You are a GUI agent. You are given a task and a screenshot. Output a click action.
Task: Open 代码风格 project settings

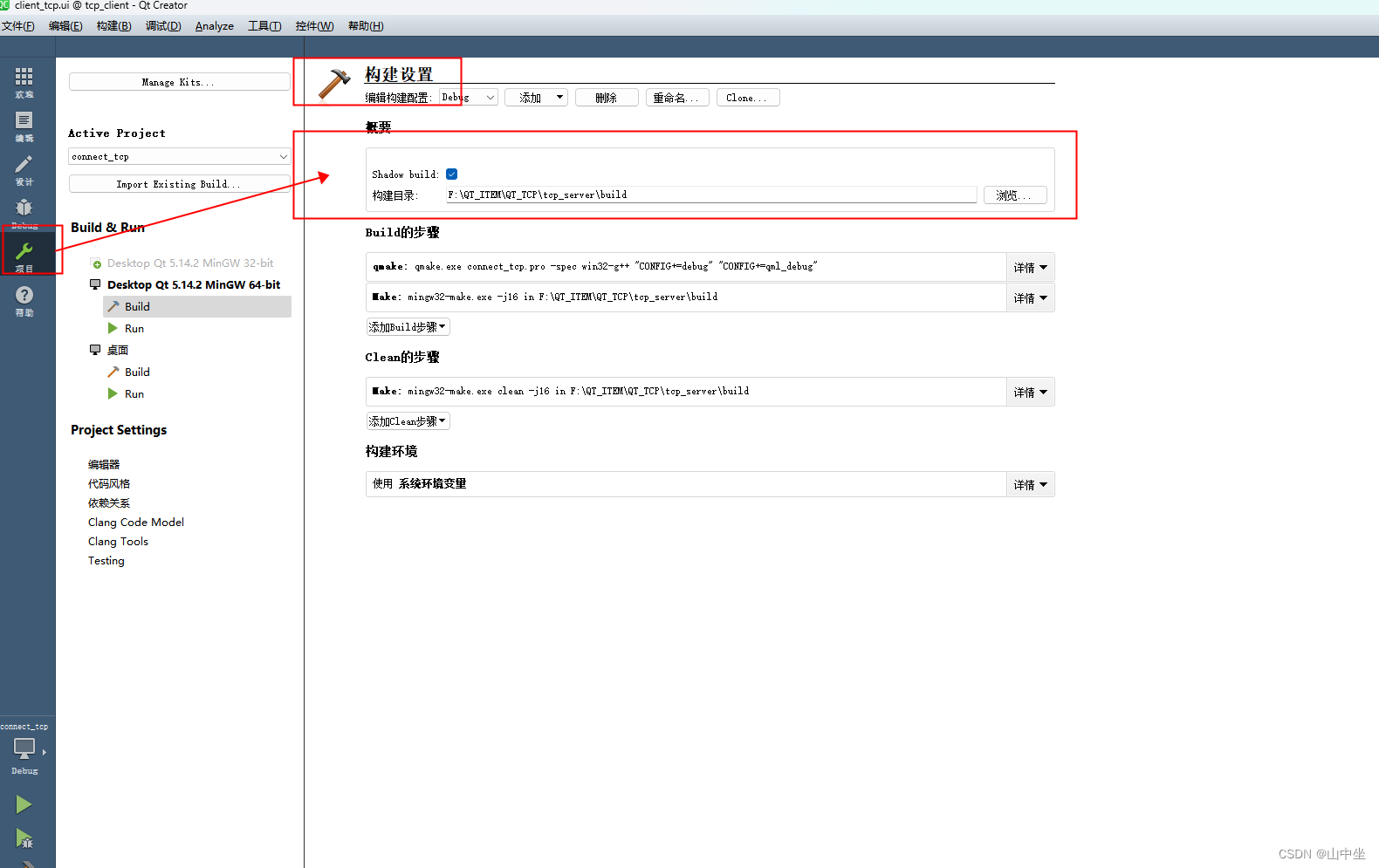(109, 484)
